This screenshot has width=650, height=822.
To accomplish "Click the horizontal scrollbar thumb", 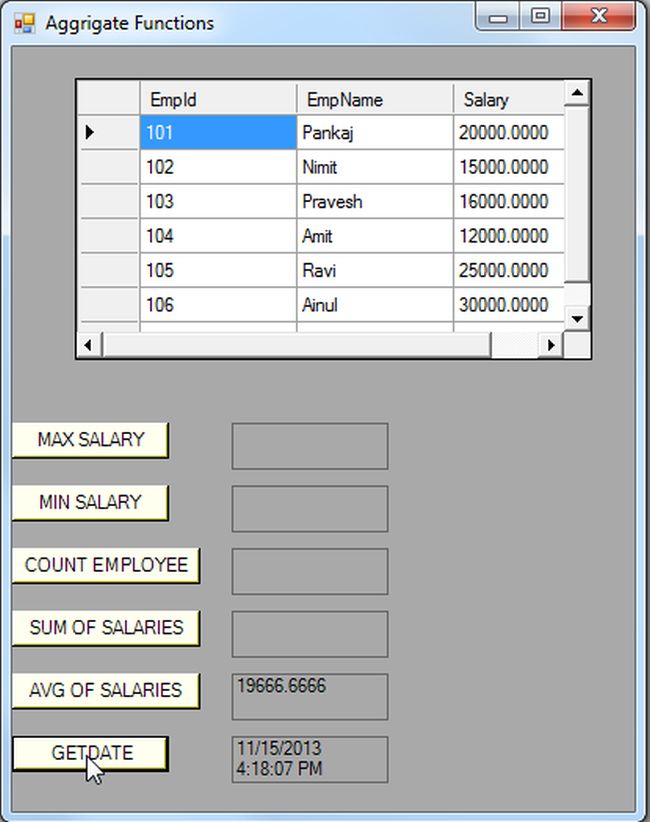I will [296, 345].
